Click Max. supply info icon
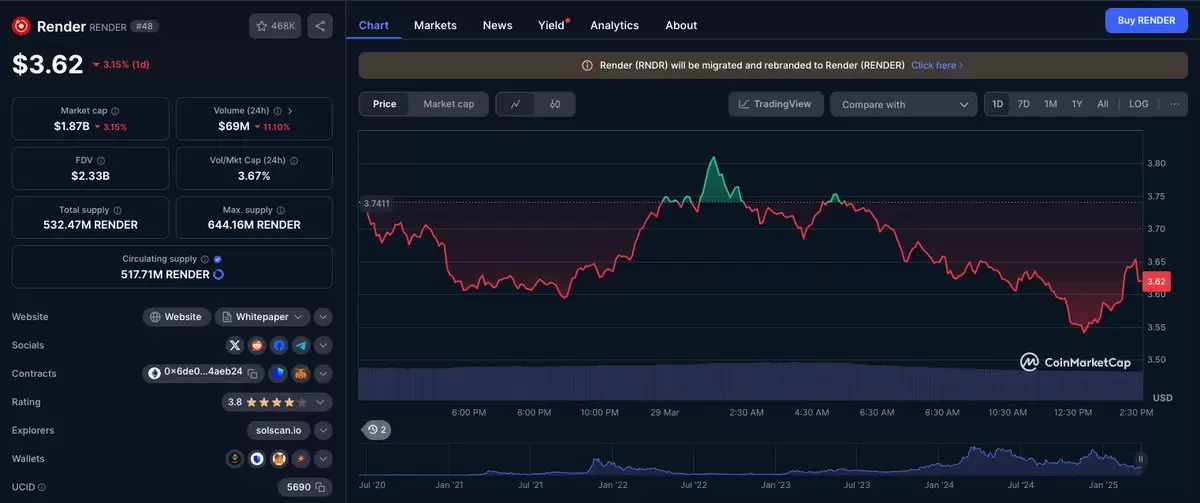1200x503 pixels. point(282,210)
